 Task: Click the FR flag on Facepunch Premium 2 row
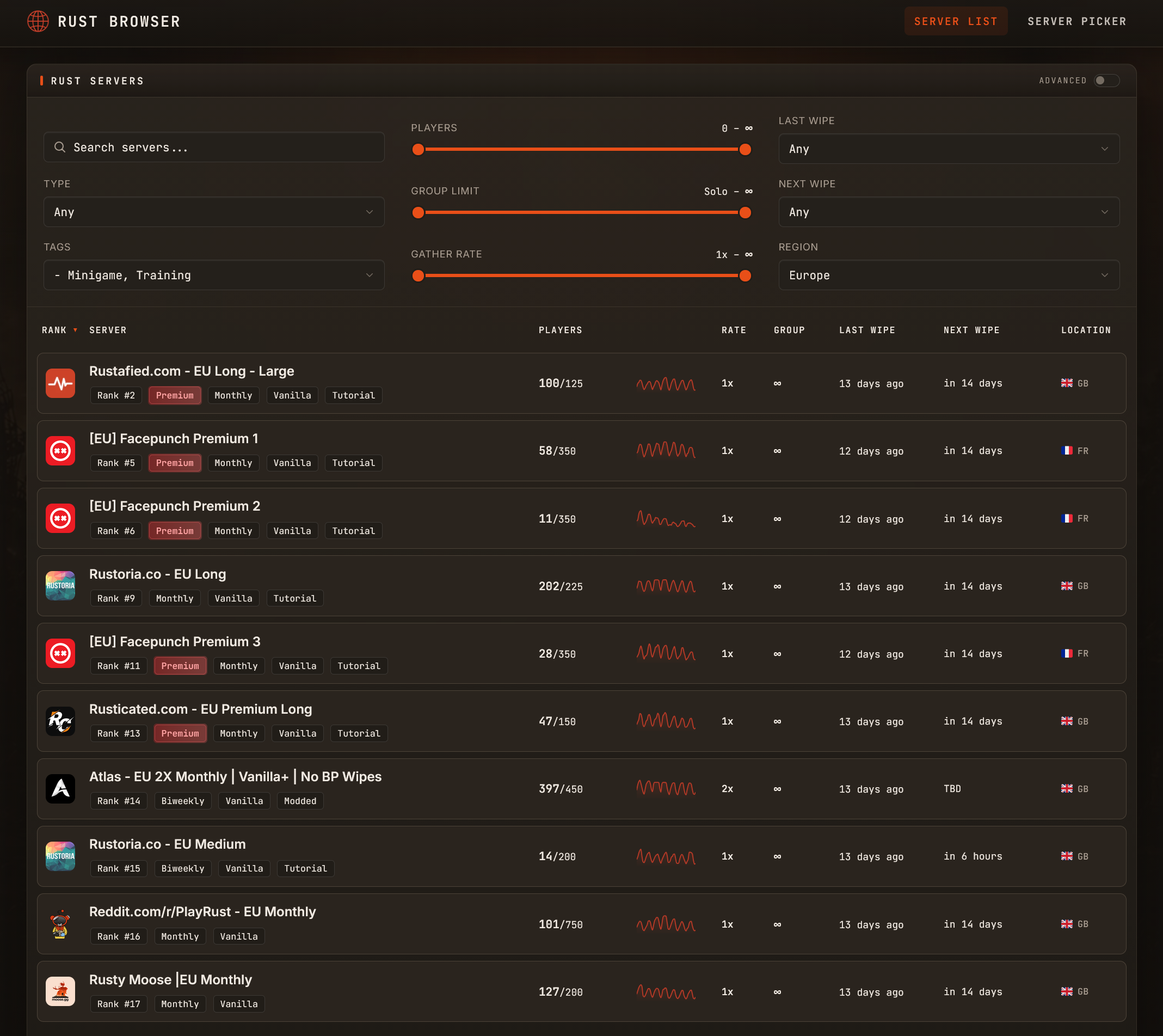coord(1067,519)
